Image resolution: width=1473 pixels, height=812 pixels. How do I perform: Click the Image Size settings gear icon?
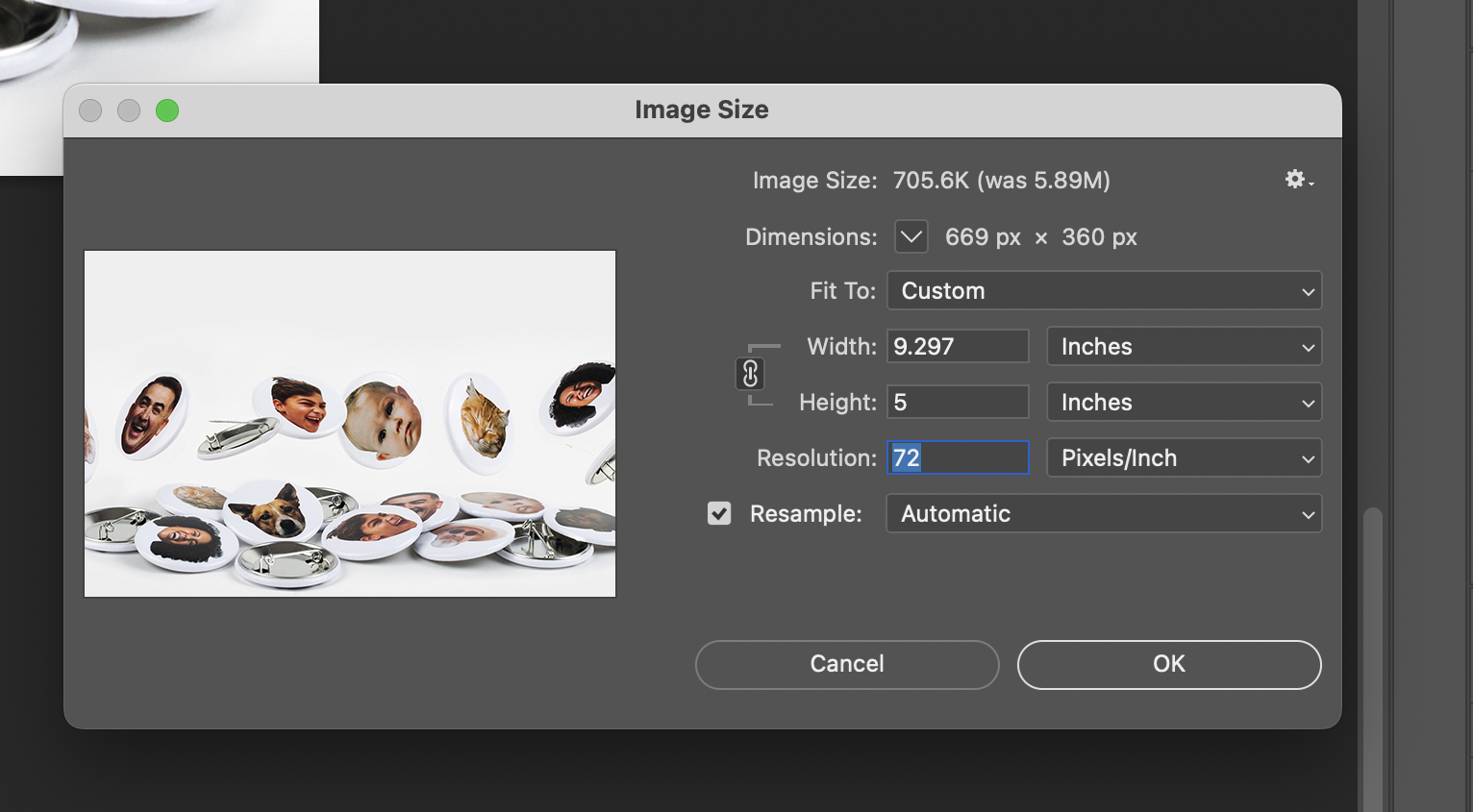point(1293,179)
